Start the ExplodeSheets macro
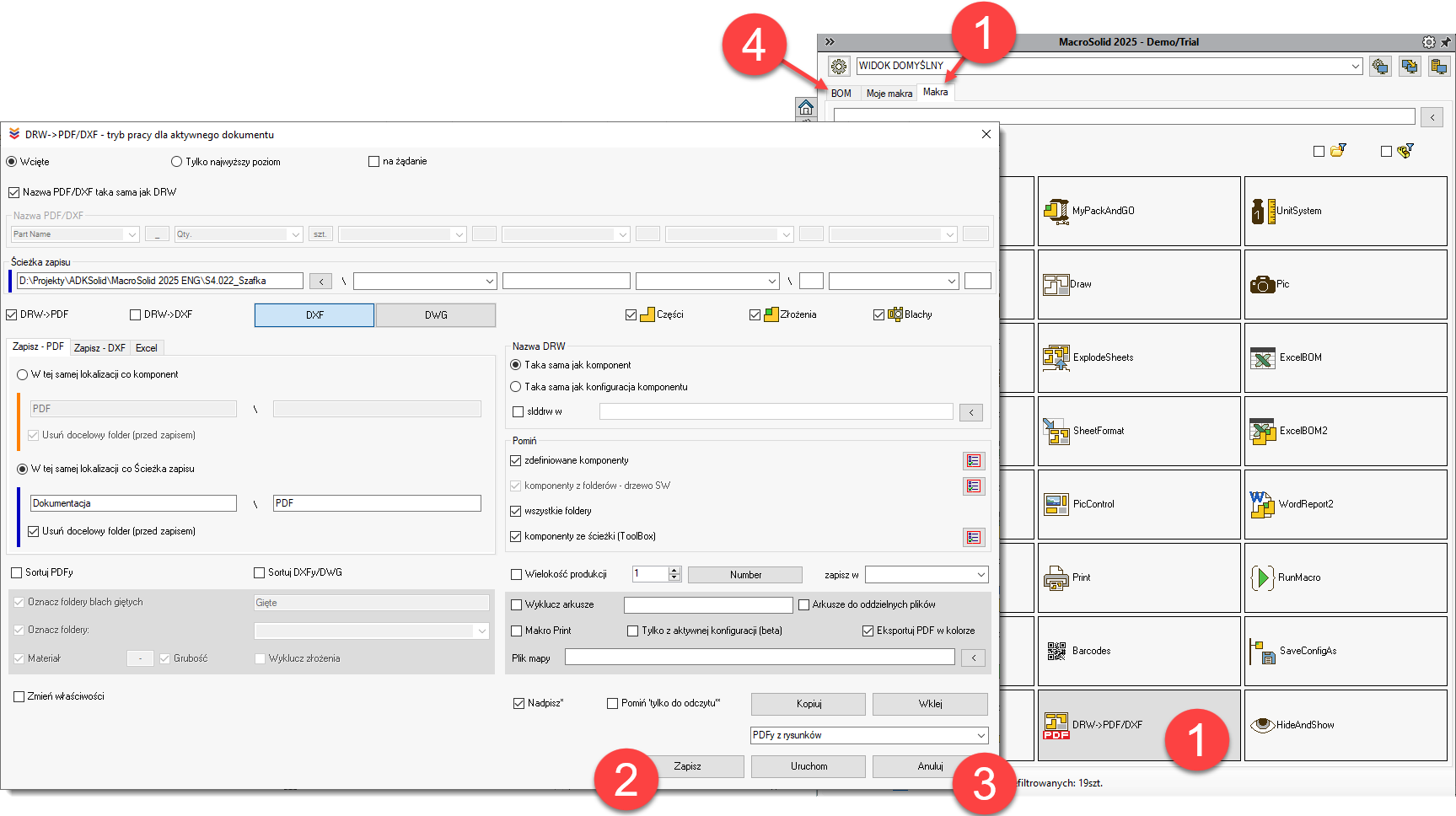 coord(1138,357)
